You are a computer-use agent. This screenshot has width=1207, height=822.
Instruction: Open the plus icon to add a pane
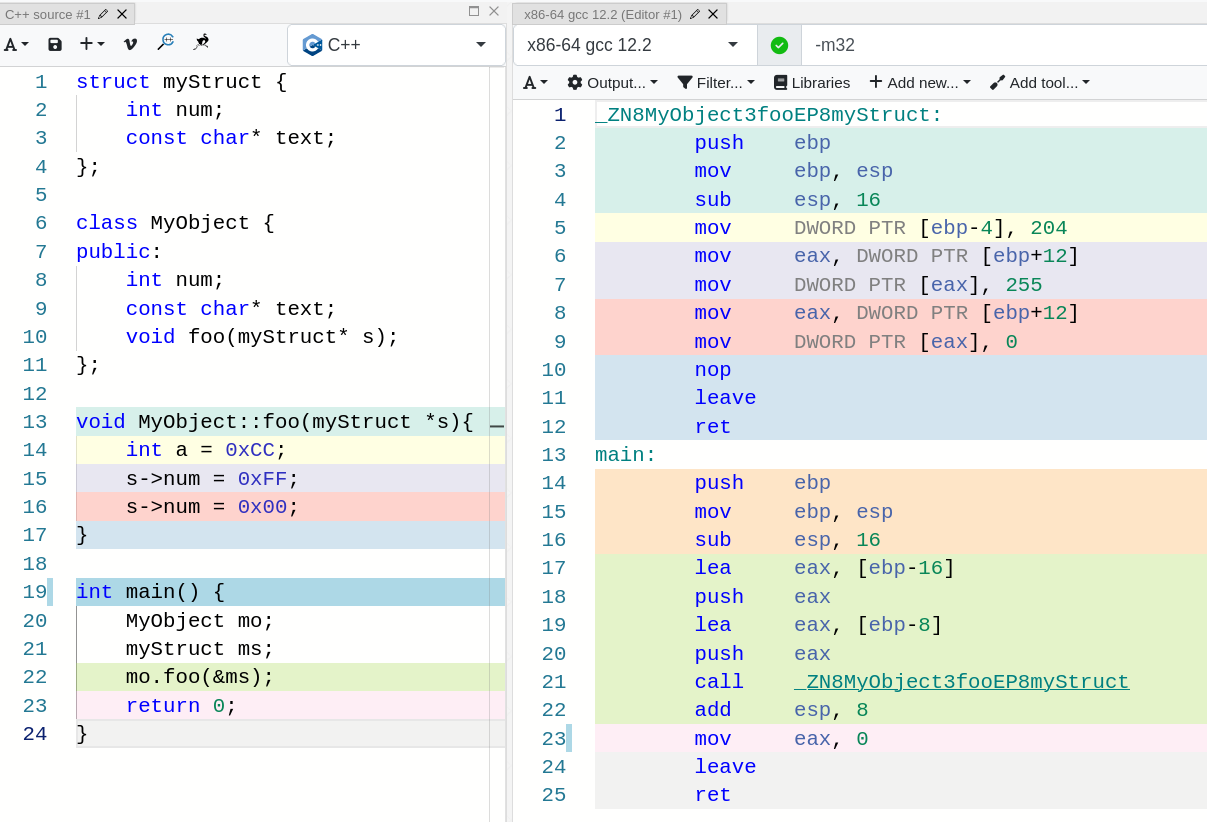click(x=88, y=44)
